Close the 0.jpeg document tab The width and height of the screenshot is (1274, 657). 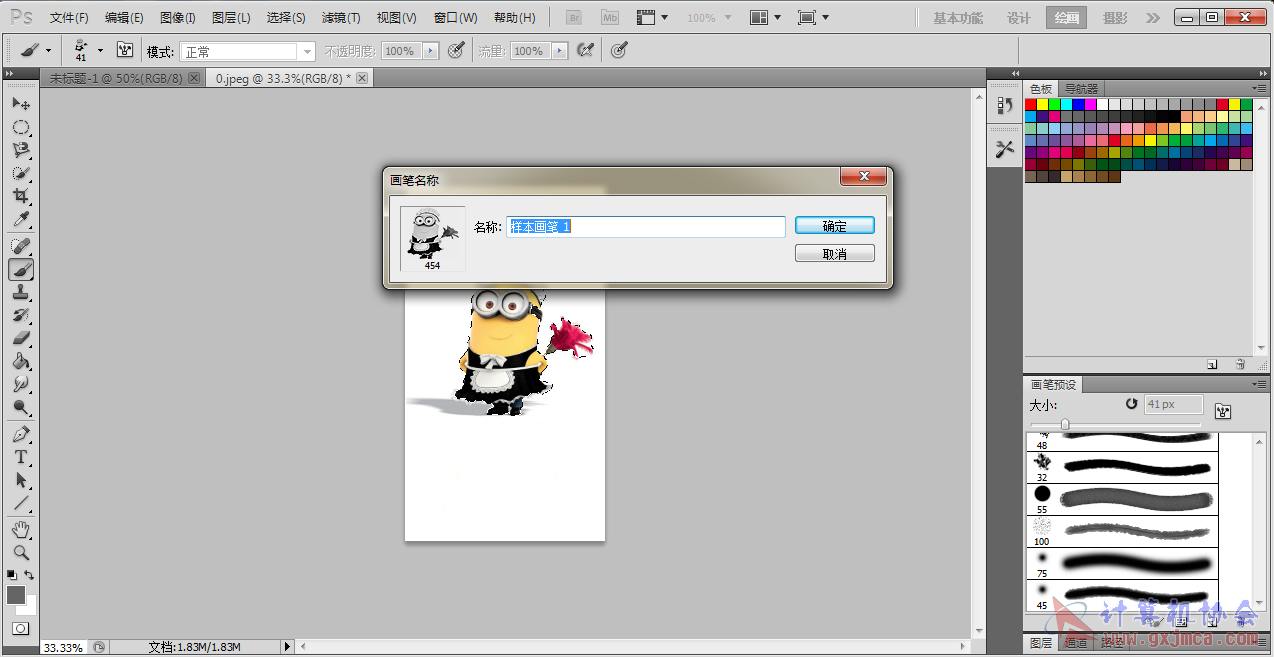click(x=362, y=78)
